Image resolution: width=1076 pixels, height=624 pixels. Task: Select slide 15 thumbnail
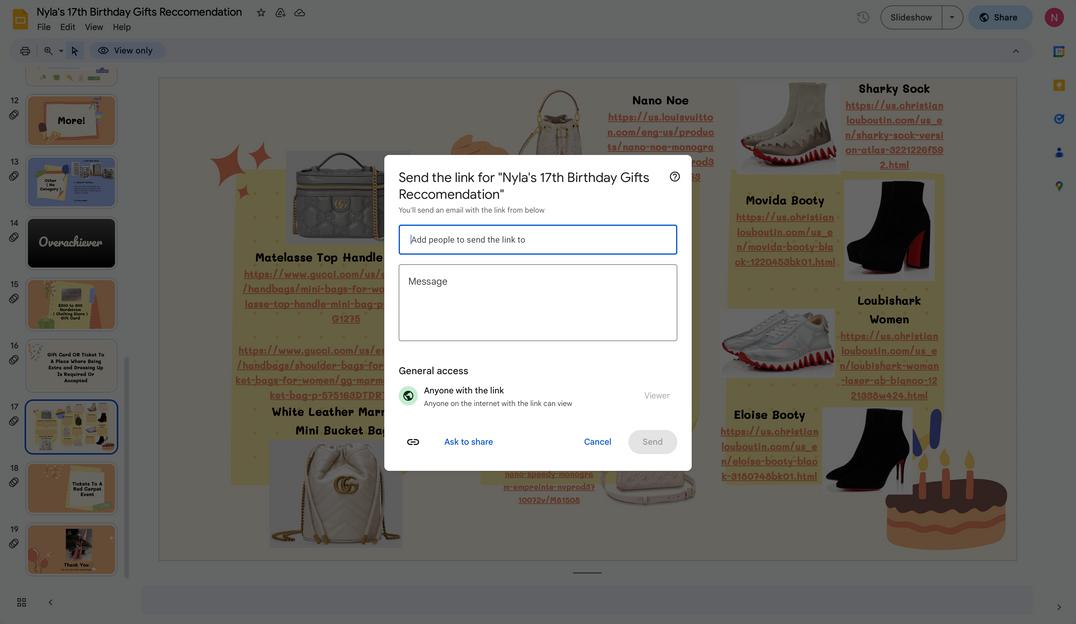pos(71,304)
